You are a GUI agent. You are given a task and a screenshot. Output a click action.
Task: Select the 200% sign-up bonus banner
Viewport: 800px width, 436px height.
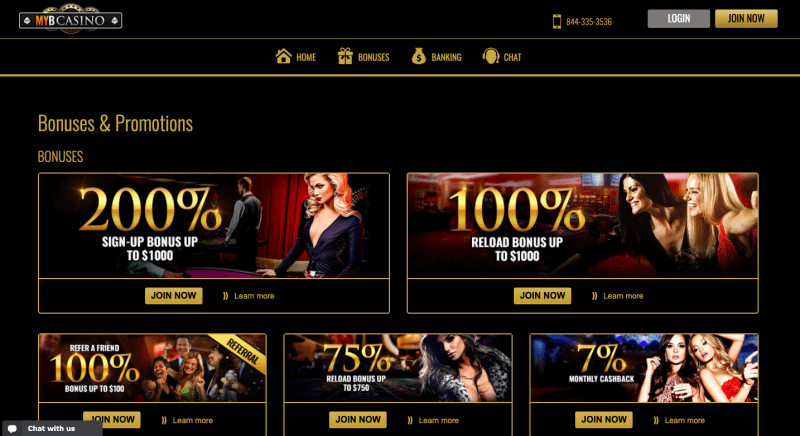click(x=214, y=226)
